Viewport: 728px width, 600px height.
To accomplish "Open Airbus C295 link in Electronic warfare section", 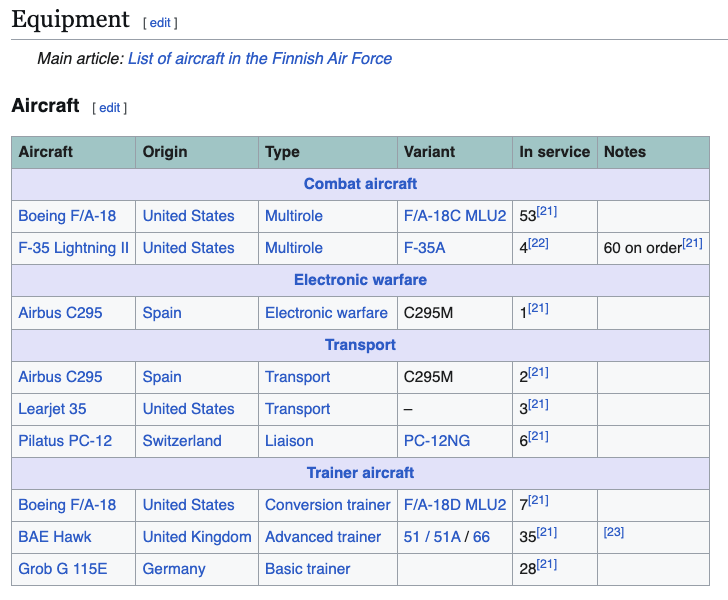I will click(60, 313).
